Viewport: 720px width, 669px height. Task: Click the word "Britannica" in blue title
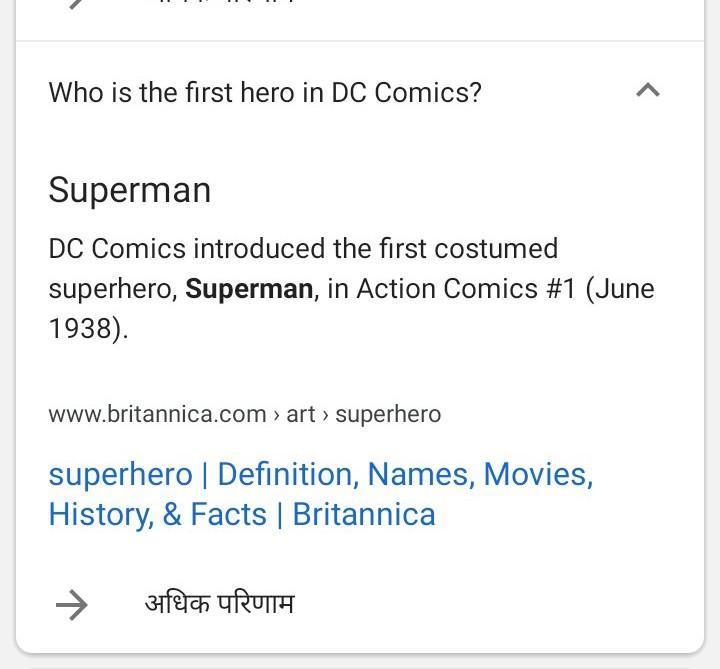[x=364, y=514]
